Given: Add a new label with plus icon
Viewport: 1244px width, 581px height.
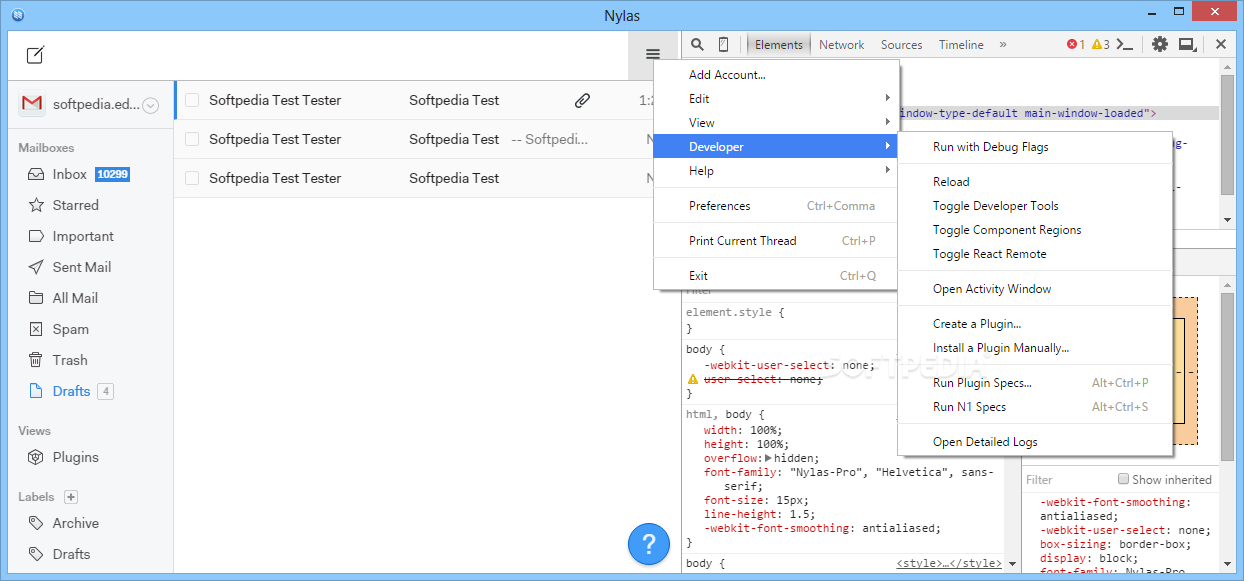Looking at the screenshot, I should [x=71, y=497].
